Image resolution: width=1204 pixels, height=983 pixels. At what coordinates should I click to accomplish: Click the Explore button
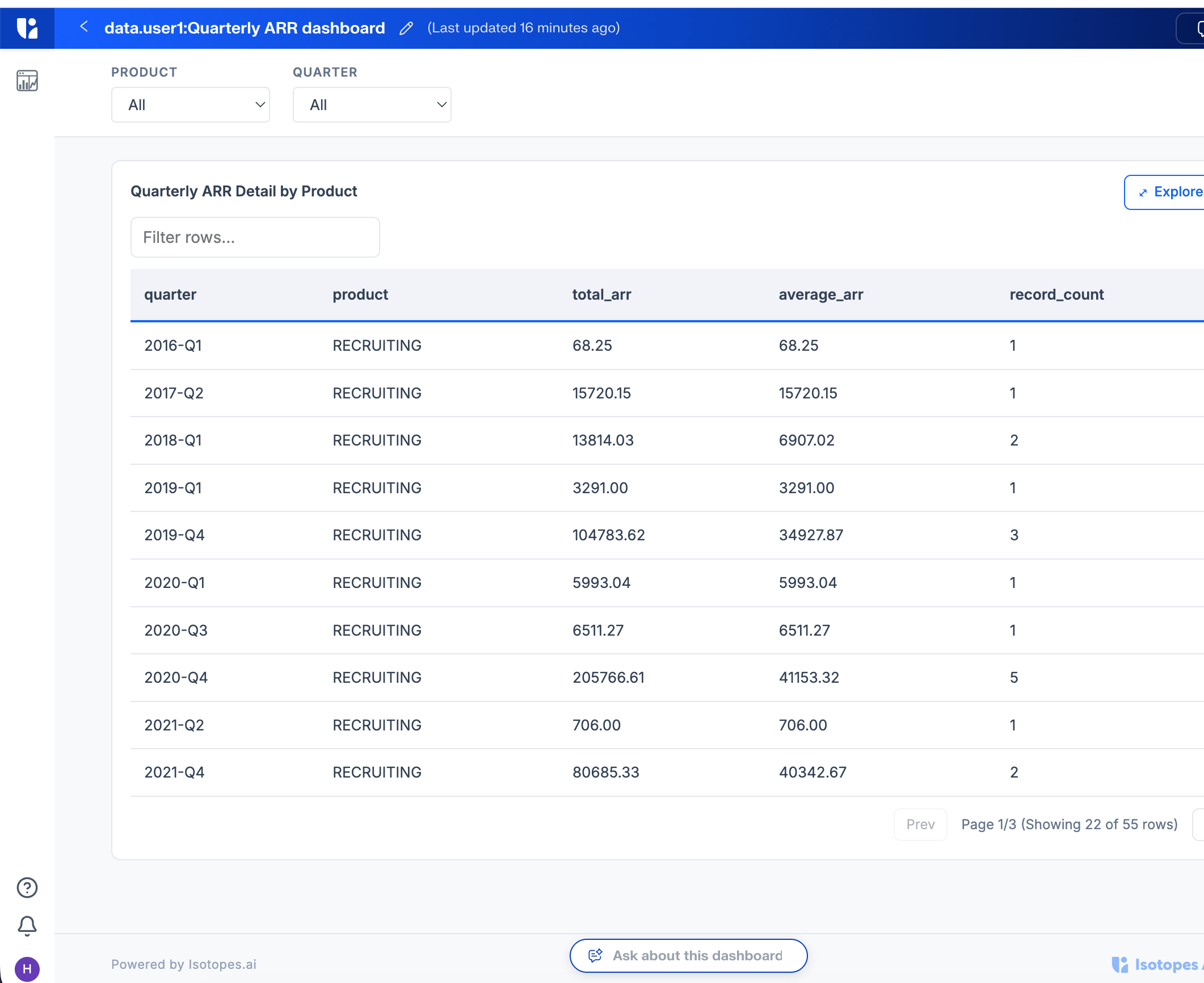(1164, 192)
